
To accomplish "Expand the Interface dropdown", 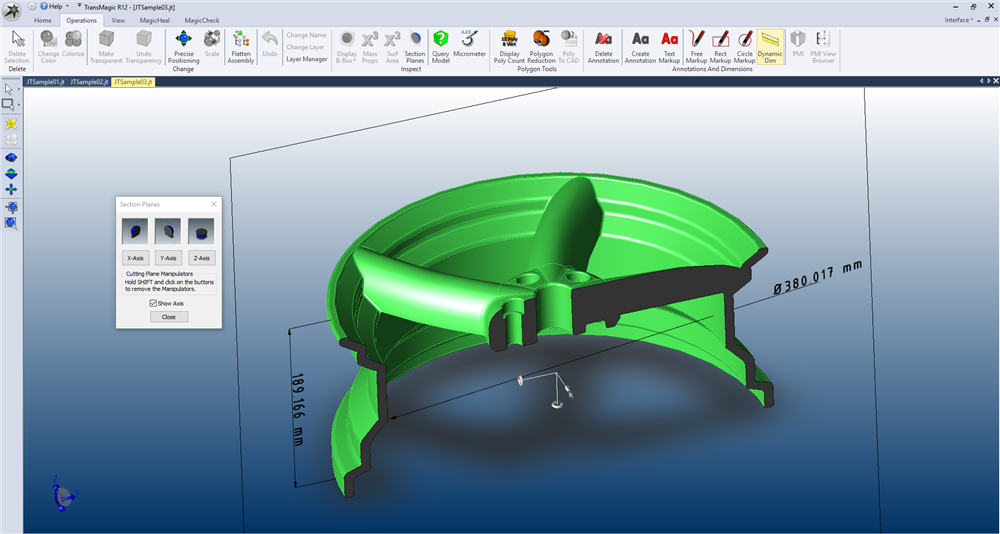I will 960,19.
